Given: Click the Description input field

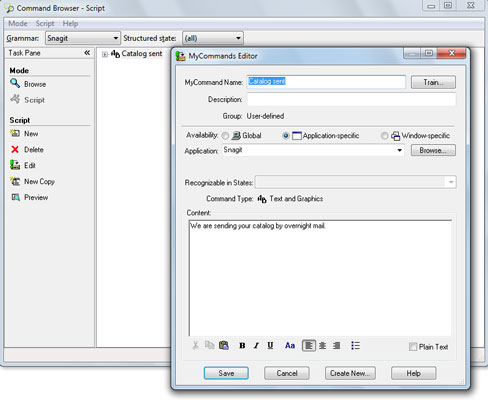Looking at the screenshot, I should tap(352, 99).
